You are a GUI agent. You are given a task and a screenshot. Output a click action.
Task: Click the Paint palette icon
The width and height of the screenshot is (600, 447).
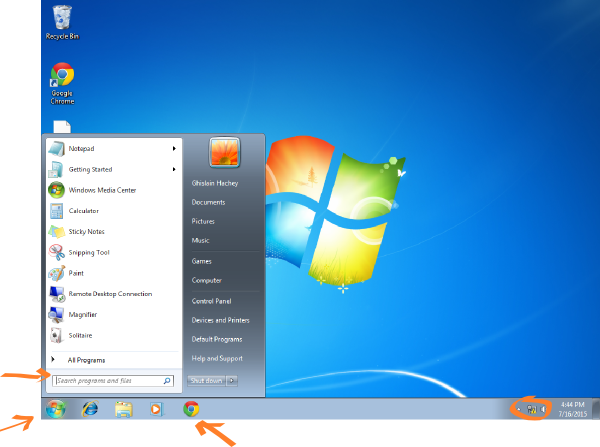(x=57, y=273)
